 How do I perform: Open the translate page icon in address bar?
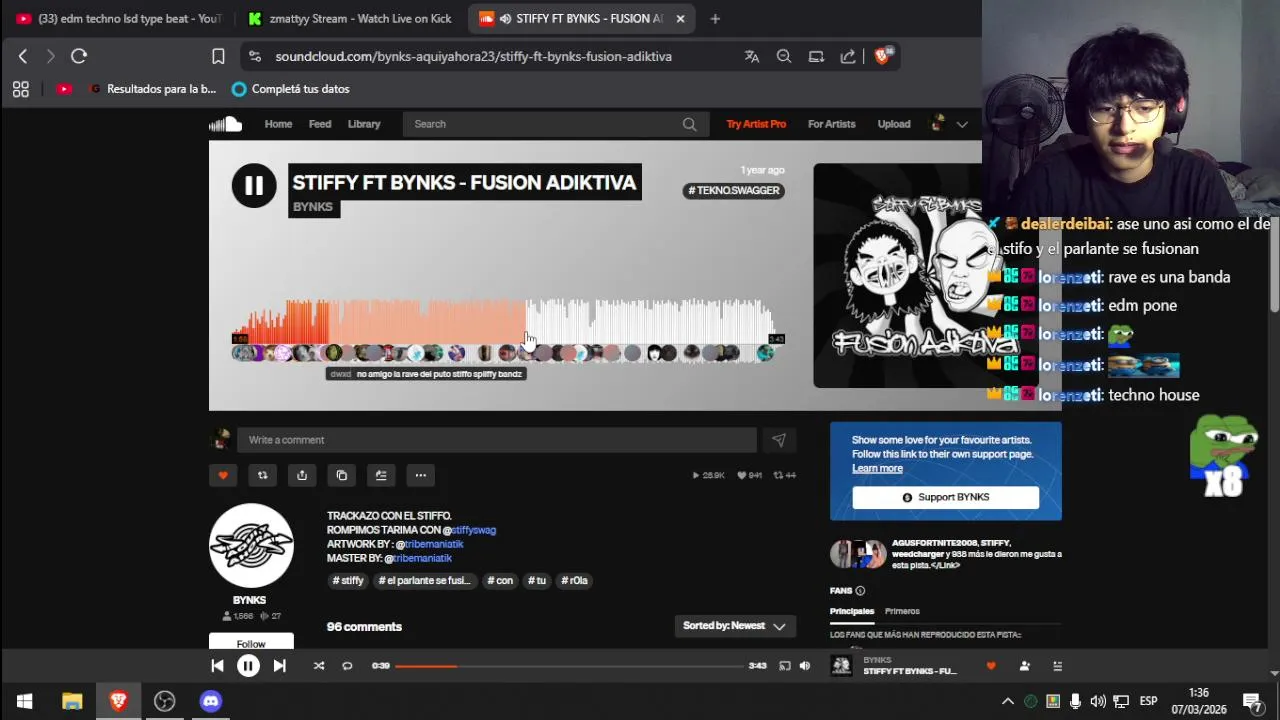pos(752,56)
